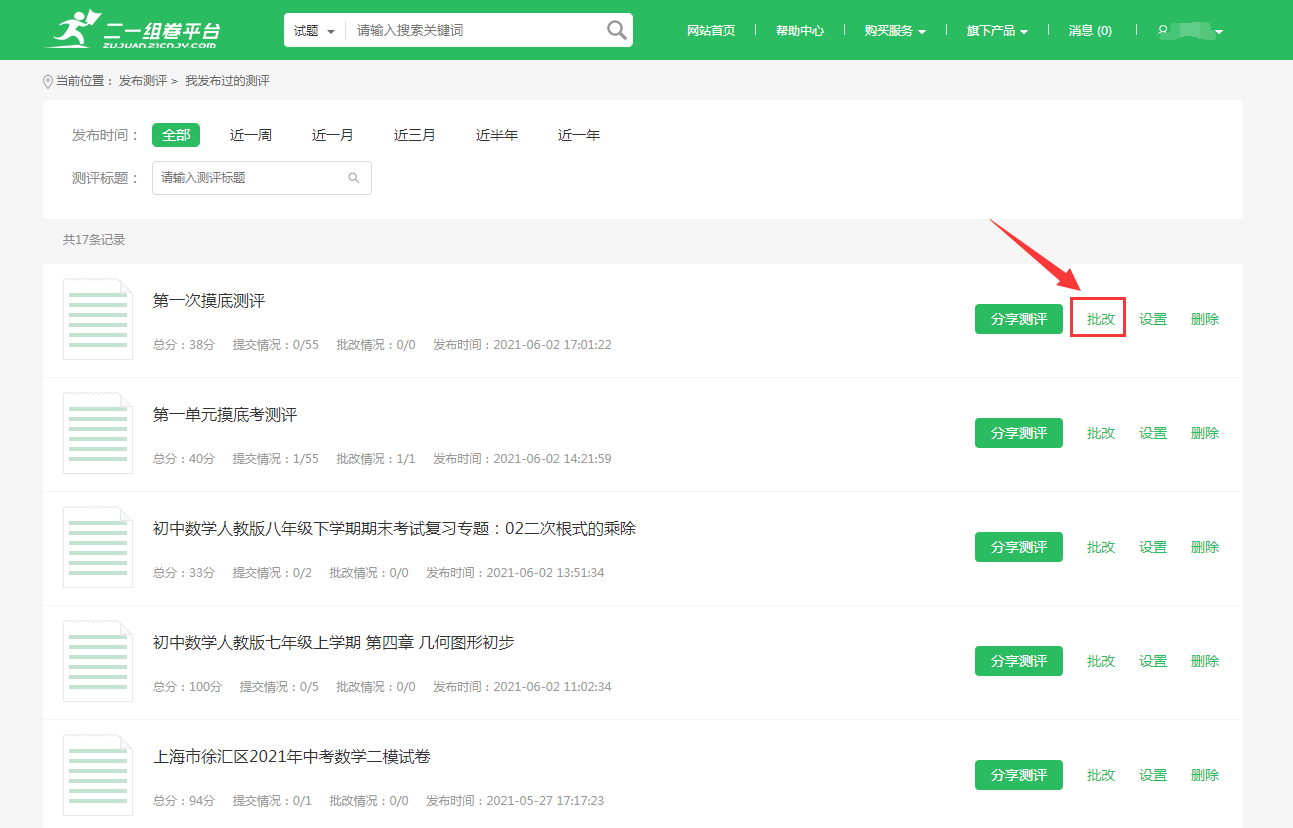
Task: Click 发布时间：2021-05-27 17:17:23 text
Action: tap(515, 801)
